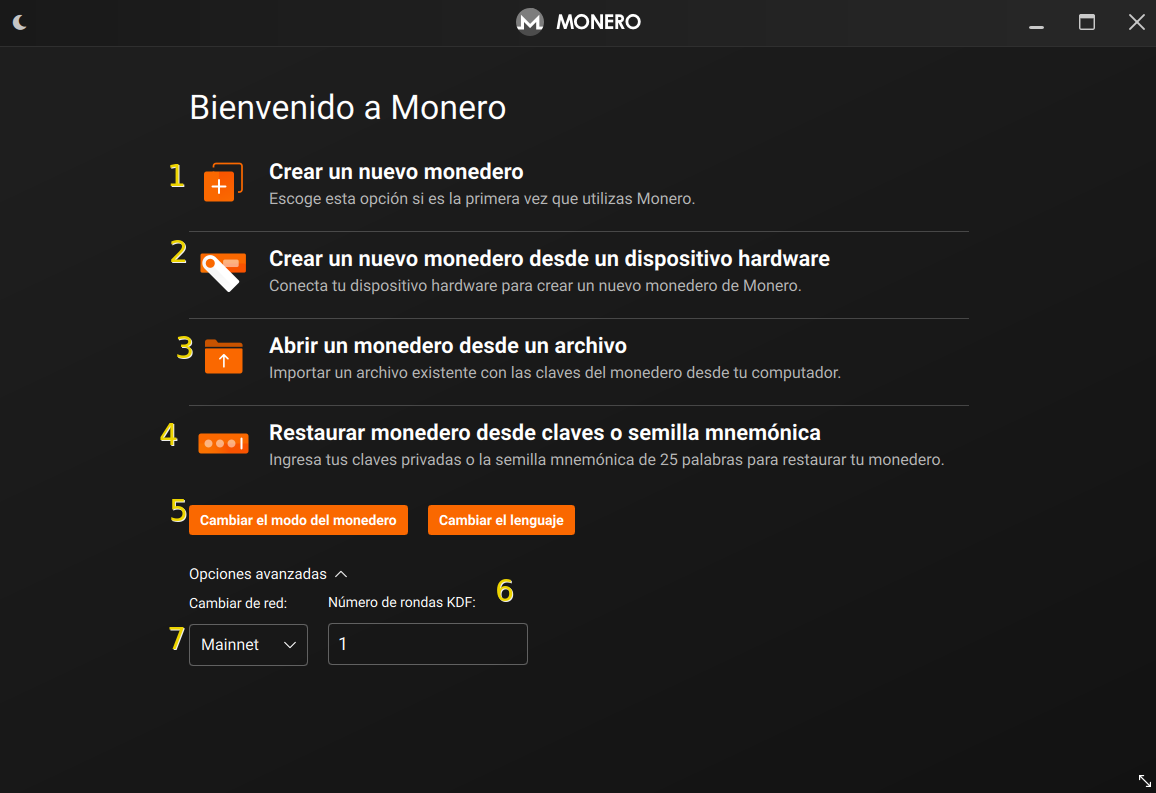Click "Cambiar el modo del monedero" button
This screenshot has height=793, width=1156.
pyautogui.click(x=299, y=520)
